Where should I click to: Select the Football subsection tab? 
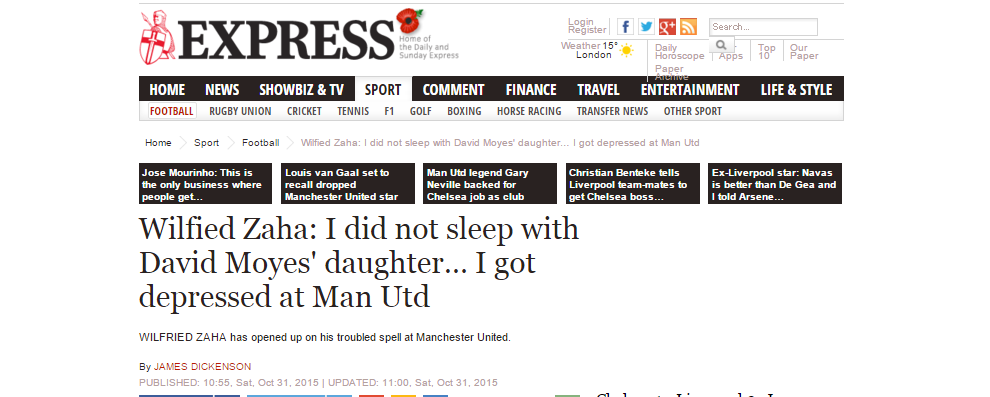tap(172, 111)
